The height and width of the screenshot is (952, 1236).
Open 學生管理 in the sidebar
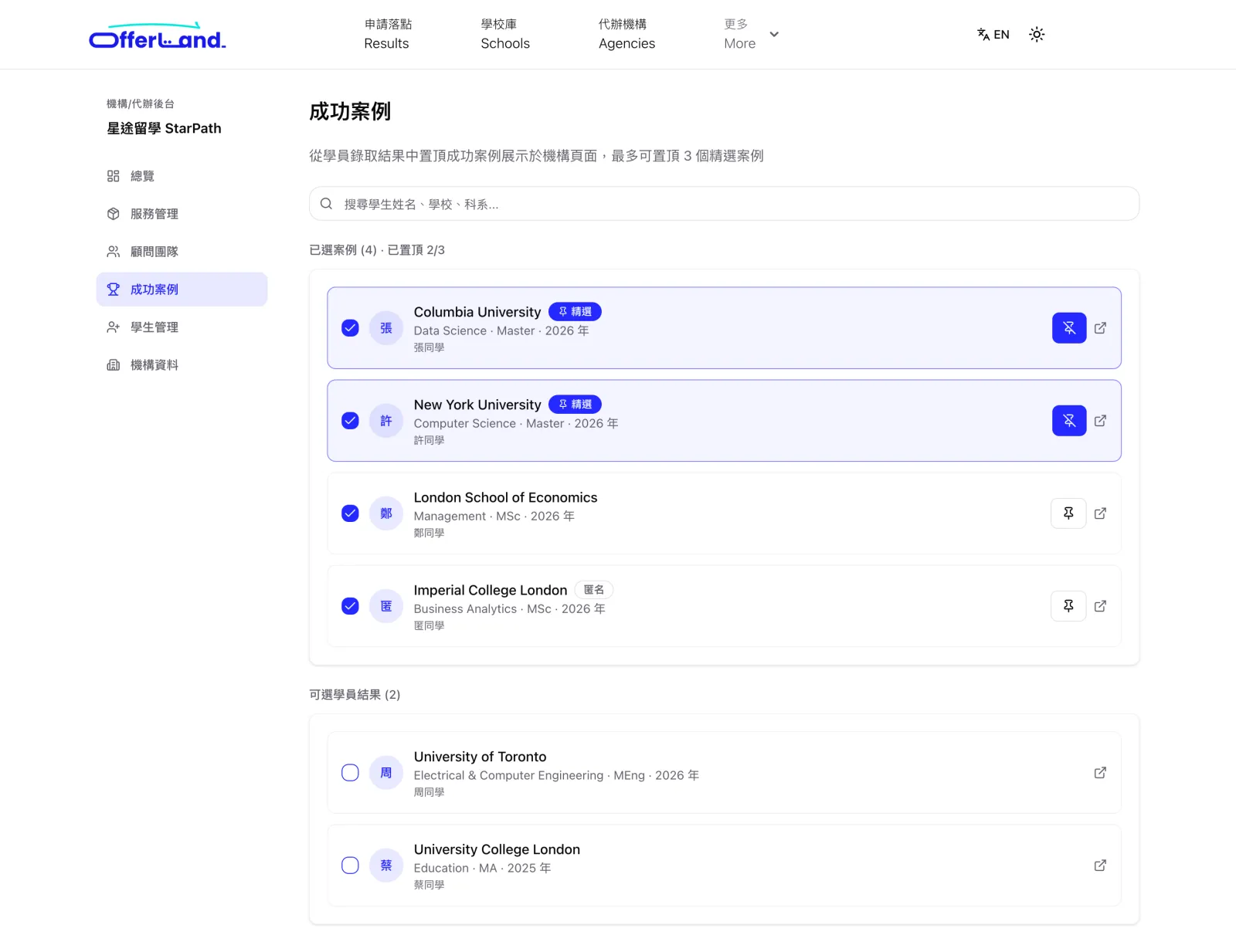point(182,327)
